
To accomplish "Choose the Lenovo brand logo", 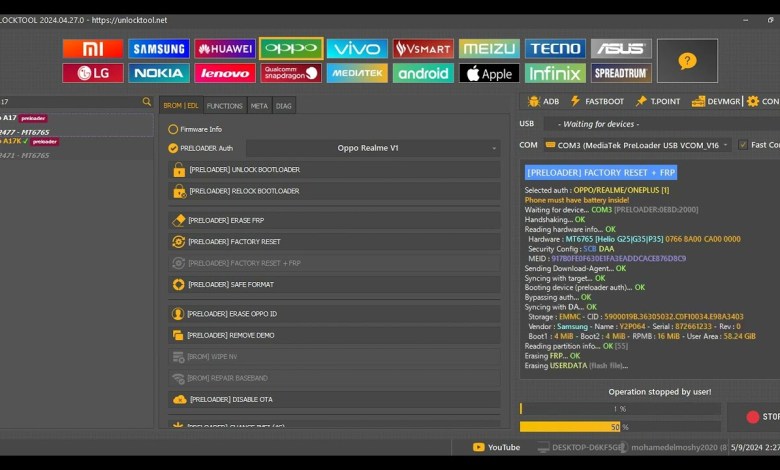I will pyautogui.click(x=225, y=73).
